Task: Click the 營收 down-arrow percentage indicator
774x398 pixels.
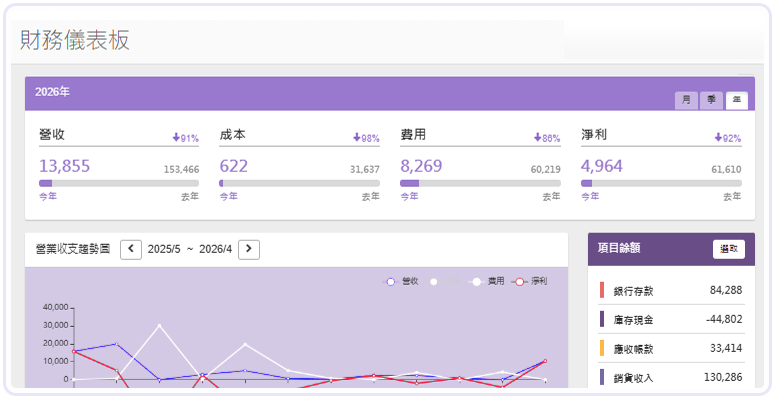Action: tap(186, 138)
